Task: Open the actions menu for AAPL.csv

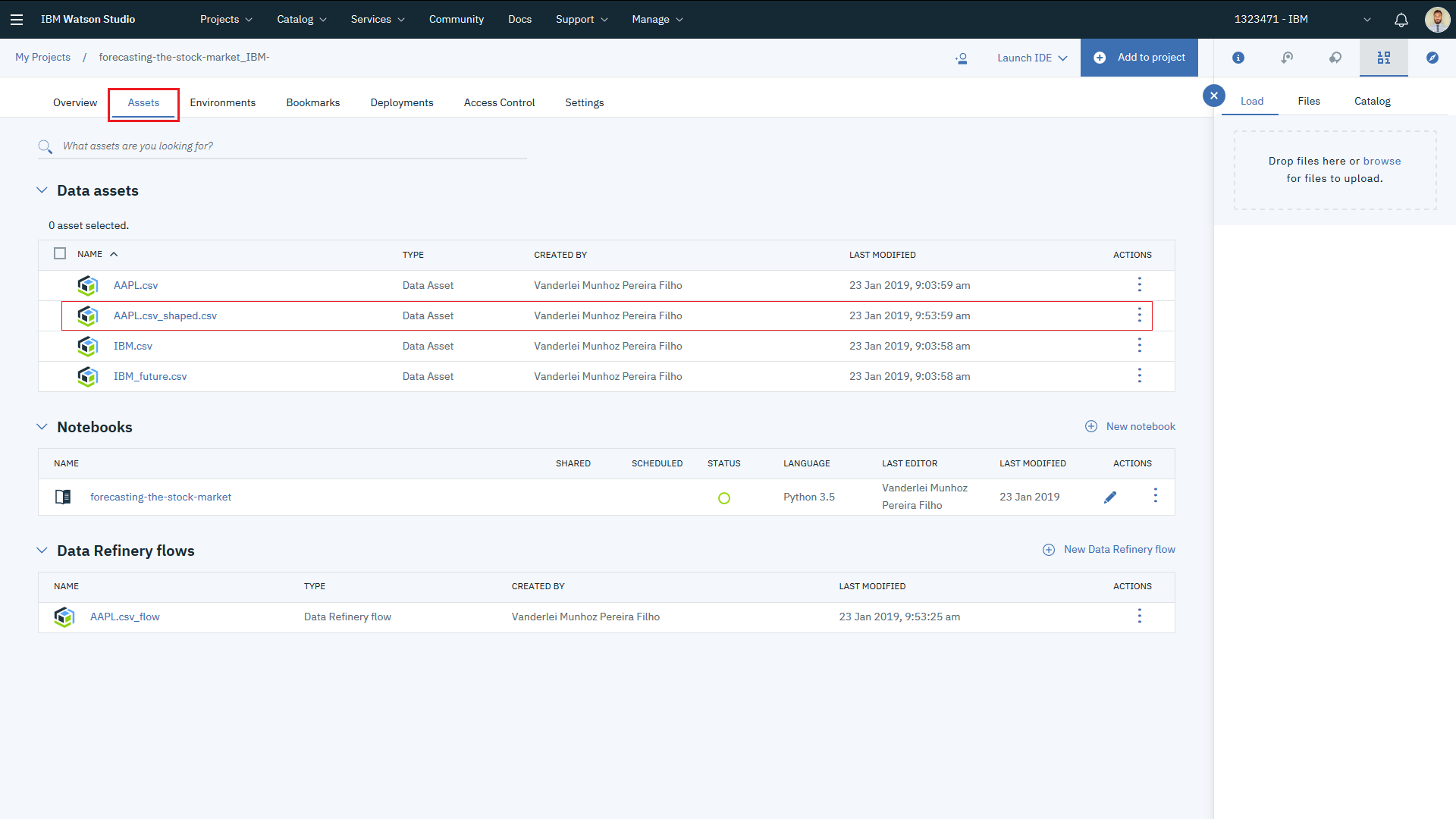Action: (1139, 285)
